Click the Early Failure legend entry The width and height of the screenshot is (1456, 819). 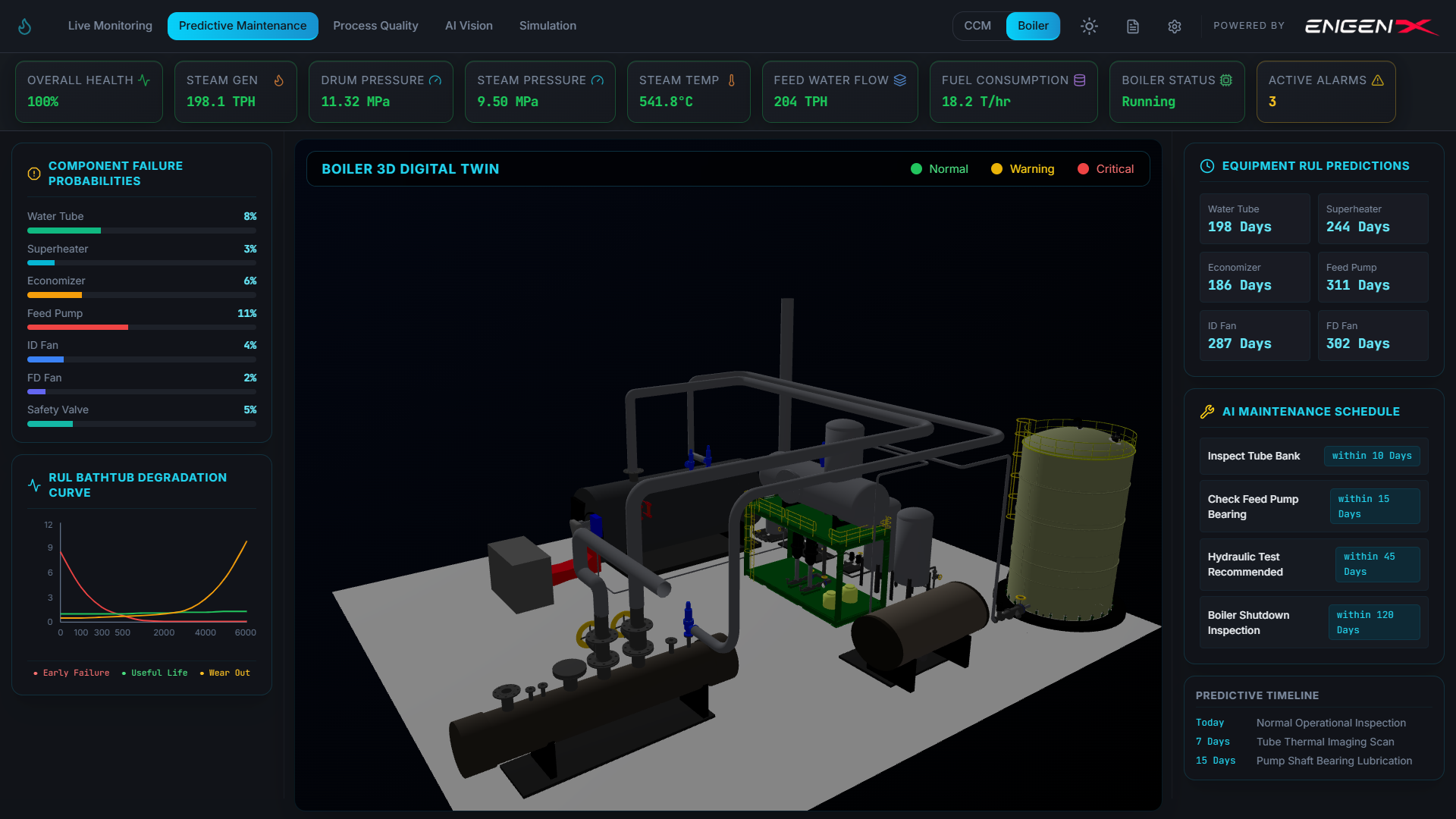coord(71,673)
